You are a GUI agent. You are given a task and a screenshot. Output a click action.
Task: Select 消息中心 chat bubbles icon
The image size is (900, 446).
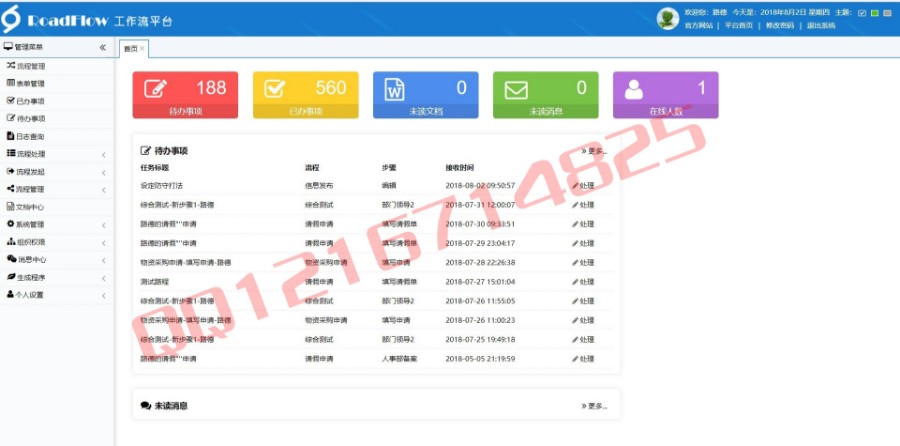click(x=11, y=259)
